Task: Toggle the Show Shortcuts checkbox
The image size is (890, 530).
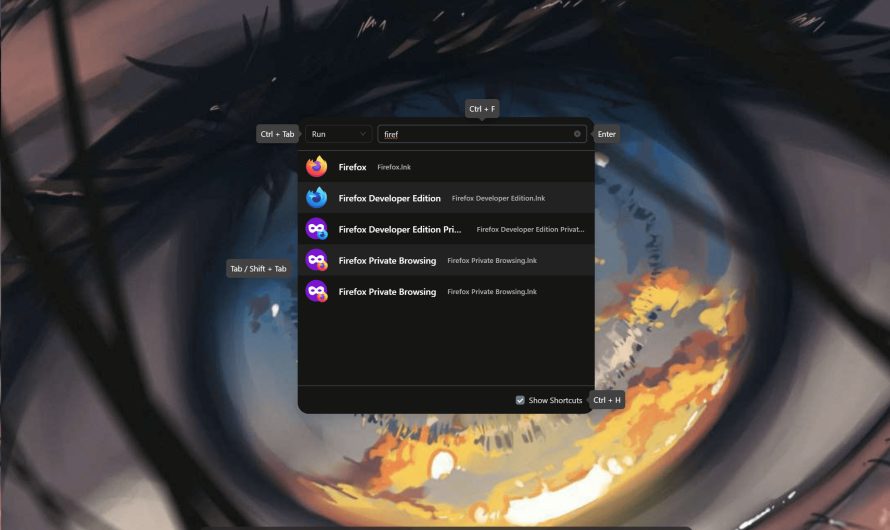Action: coord(520,400)
